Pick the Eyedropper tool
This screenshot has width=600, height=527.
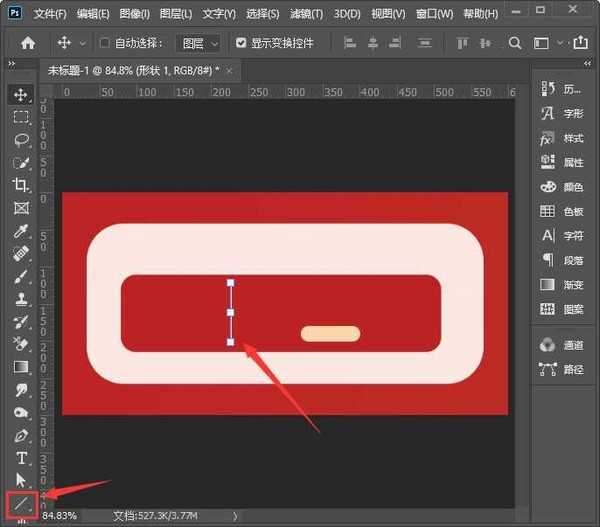tap(21, 231)
